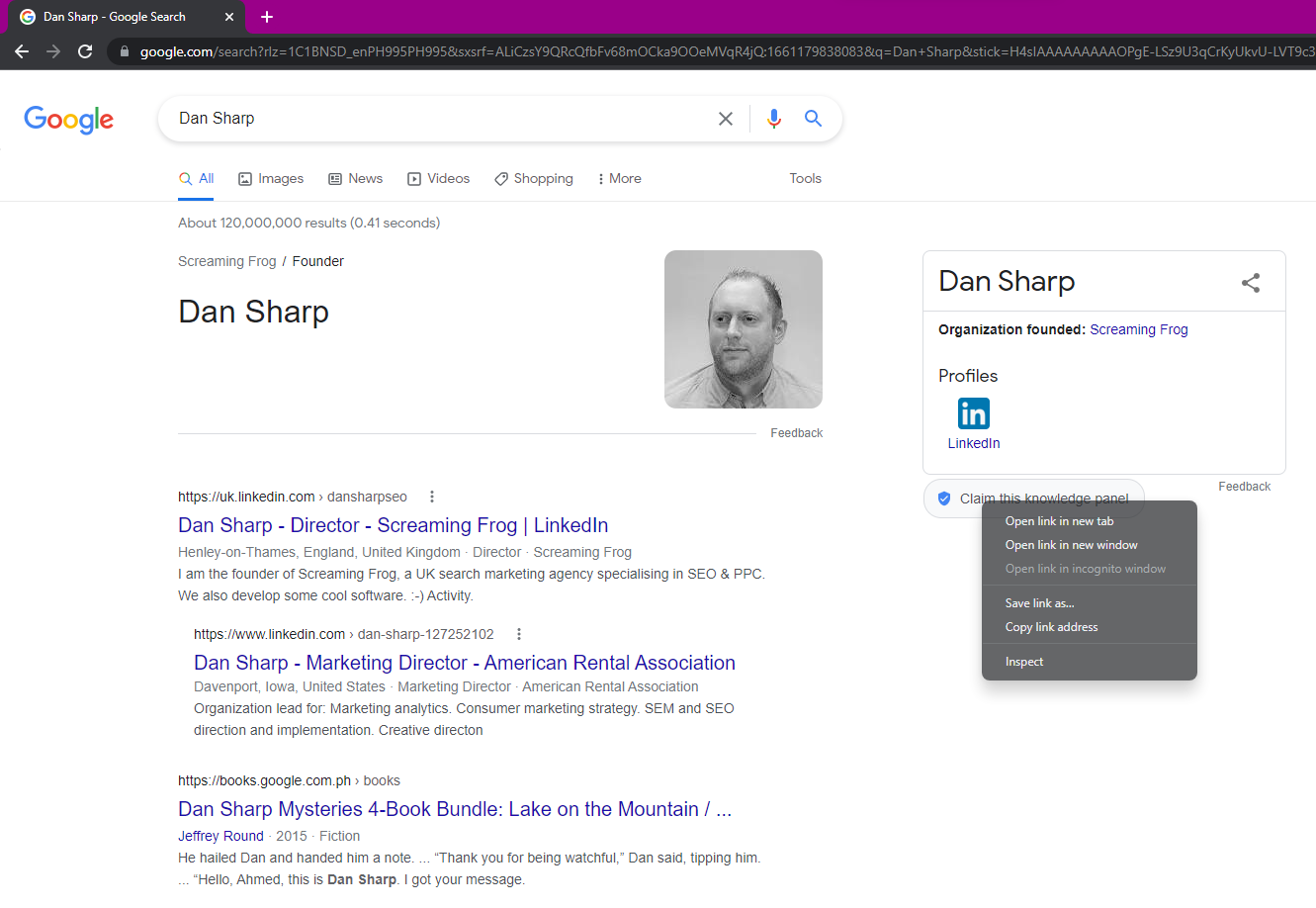The height and width of the screenshot is (908, 1316).
Task: Switch to the News tab
Action: [x=356, y=179]
